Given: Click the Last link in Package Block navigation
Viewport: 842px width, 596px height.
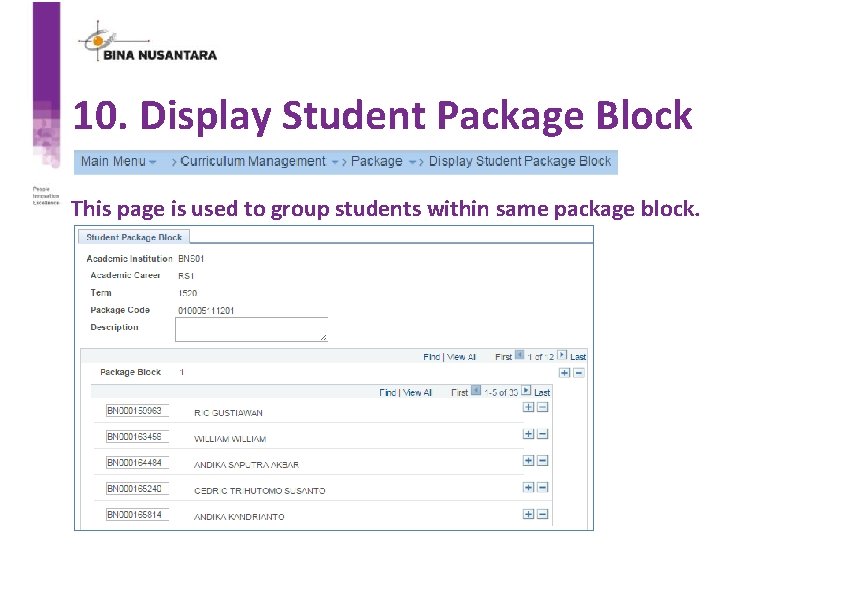Looking at the screenshot, I should click(577, 356).
